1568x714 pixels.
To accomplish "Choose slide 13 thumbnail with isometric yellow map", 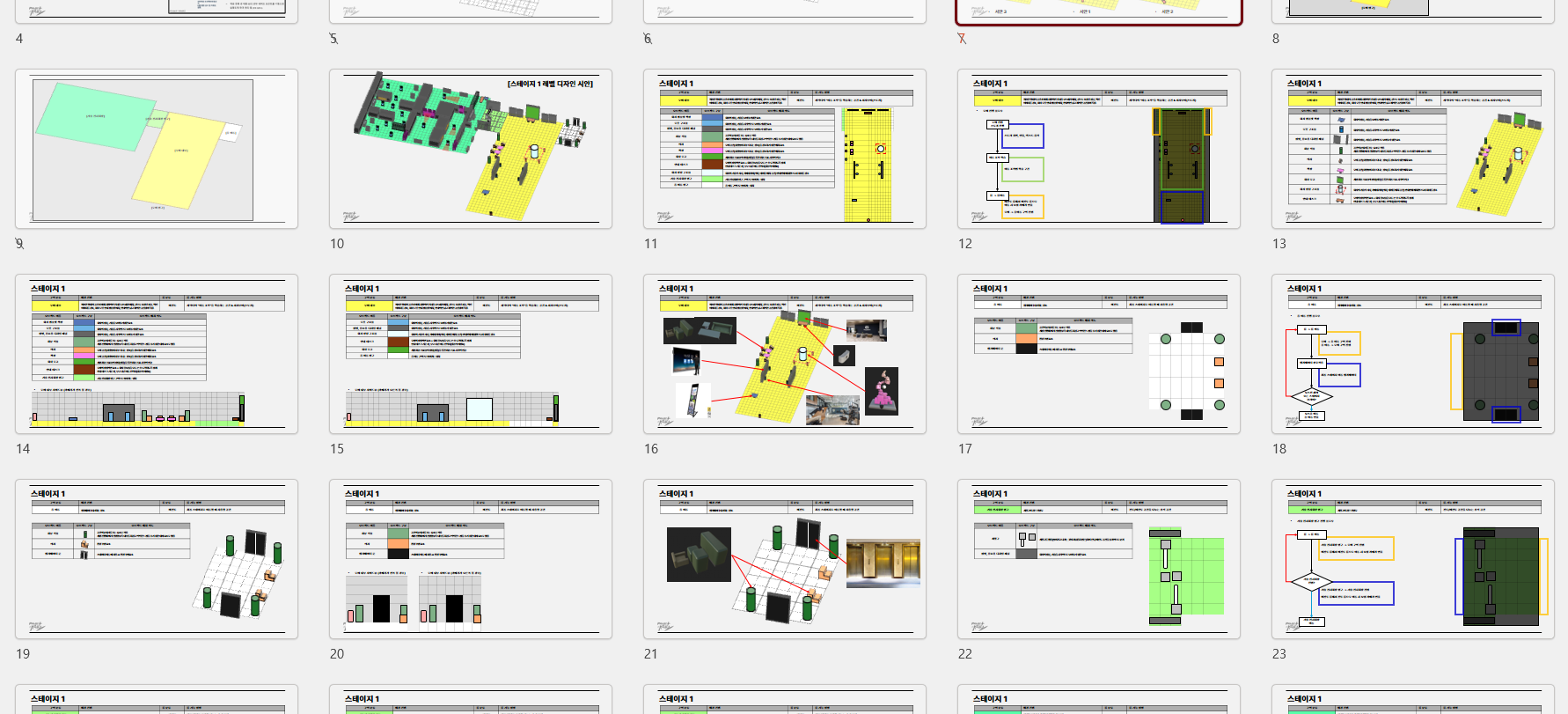I will pos(1413,149).
